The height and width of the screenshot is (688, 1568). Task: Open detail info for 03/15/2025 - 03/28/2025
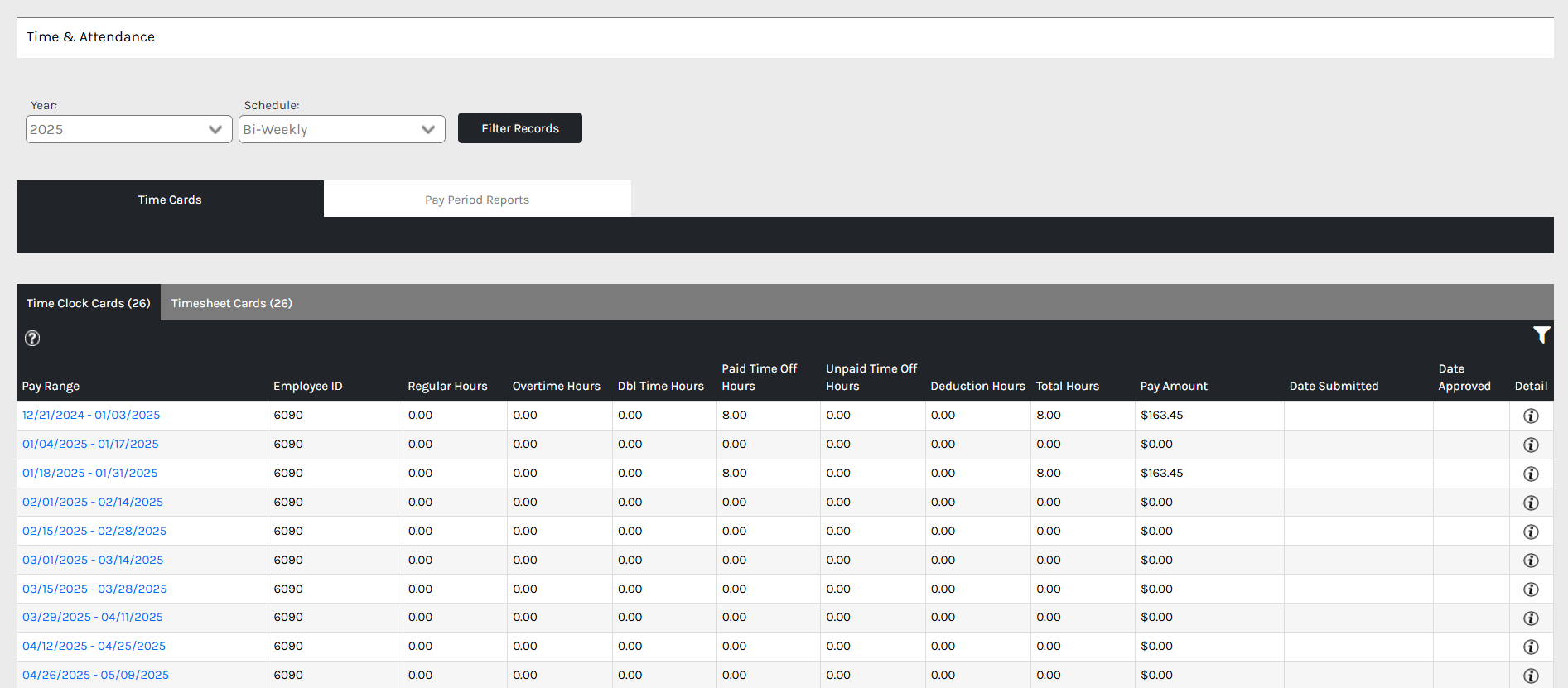[1531, 589]
